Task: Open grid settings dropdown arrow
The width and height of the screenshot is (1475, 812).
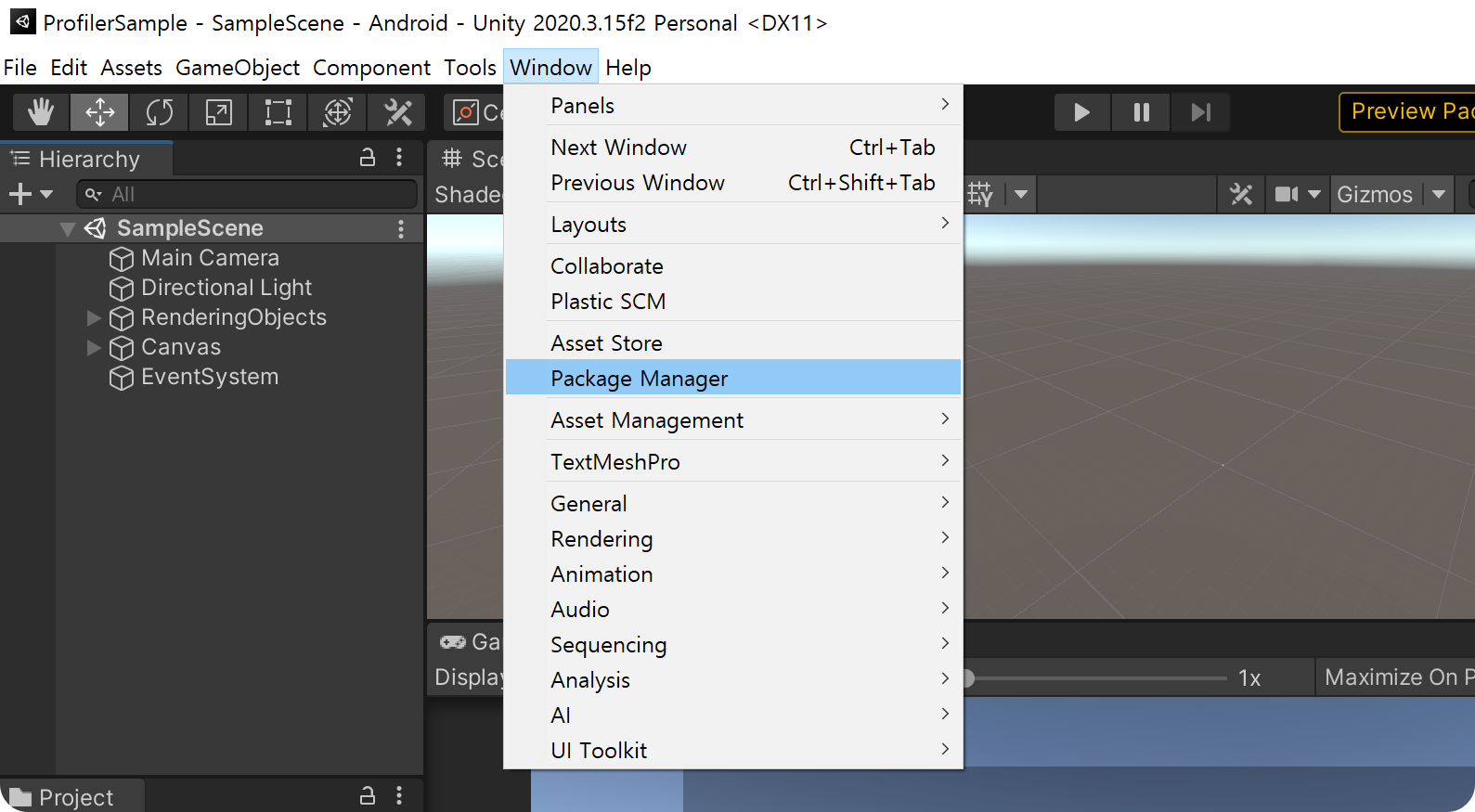Action: point(1021,194)
